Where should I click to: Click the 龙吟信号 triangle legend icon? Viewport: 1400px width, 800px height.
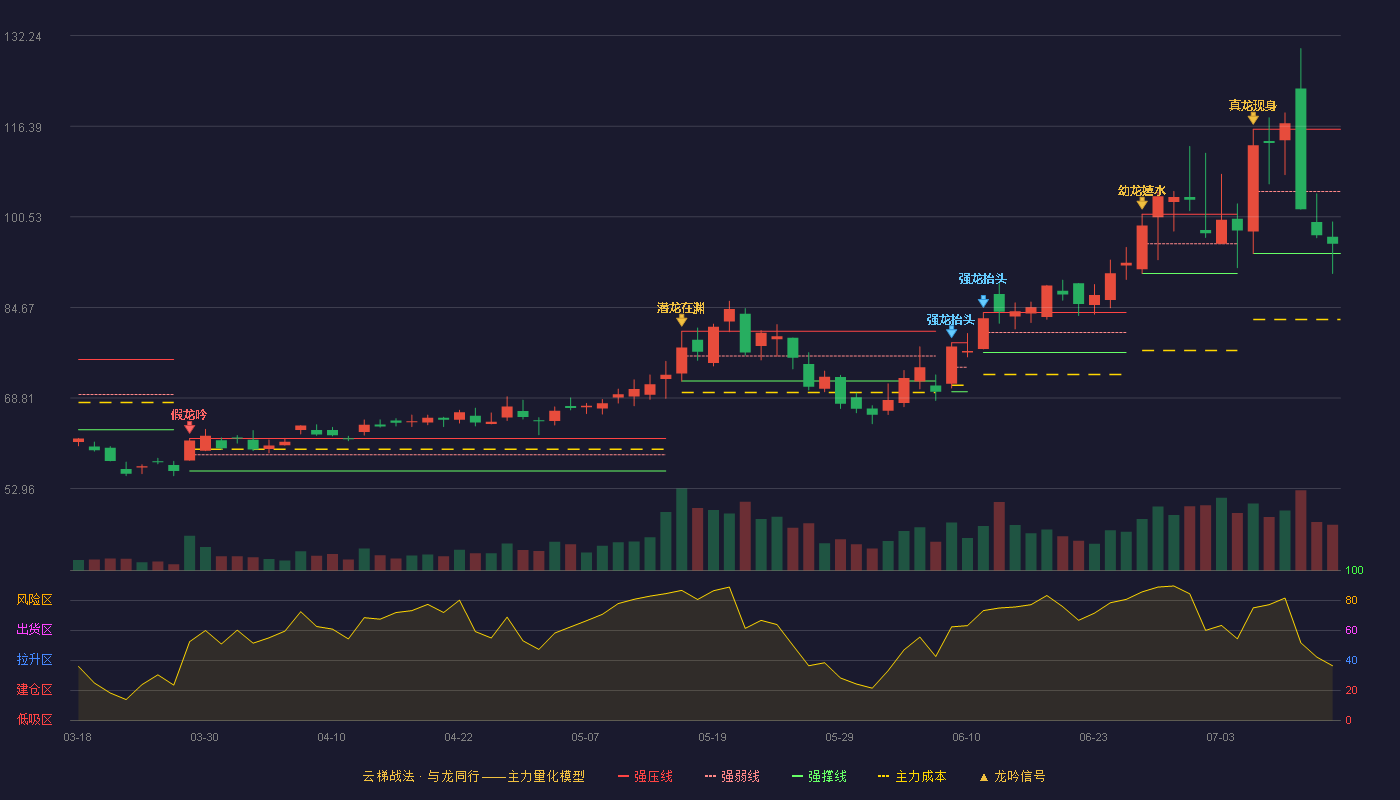click(983, 776)
